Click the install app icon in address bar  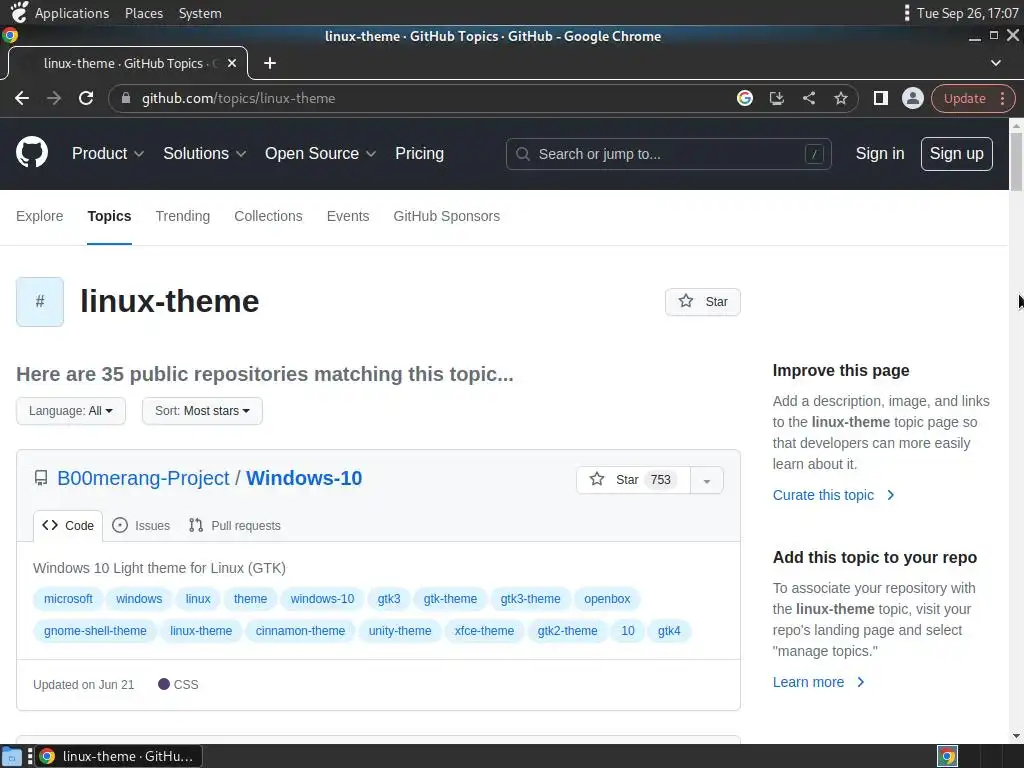coord(776,98)
